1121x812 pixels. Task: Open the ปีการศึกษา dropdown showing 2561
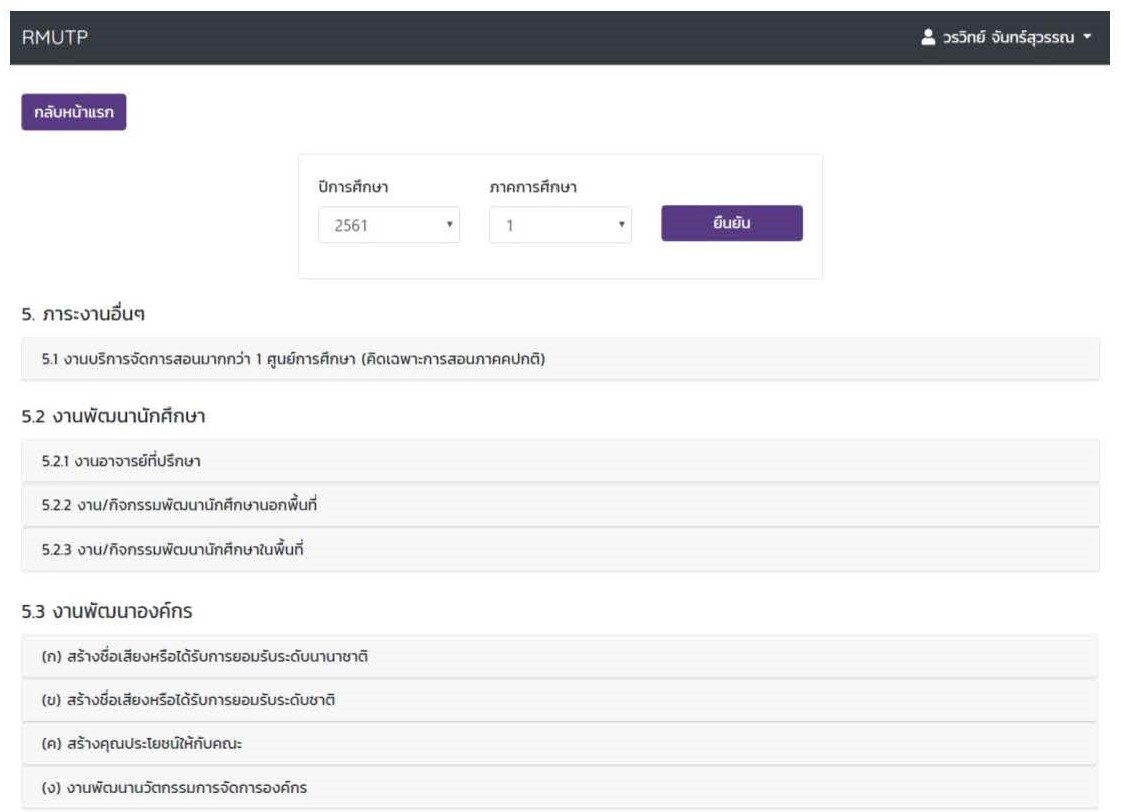[x=389, y=225]
